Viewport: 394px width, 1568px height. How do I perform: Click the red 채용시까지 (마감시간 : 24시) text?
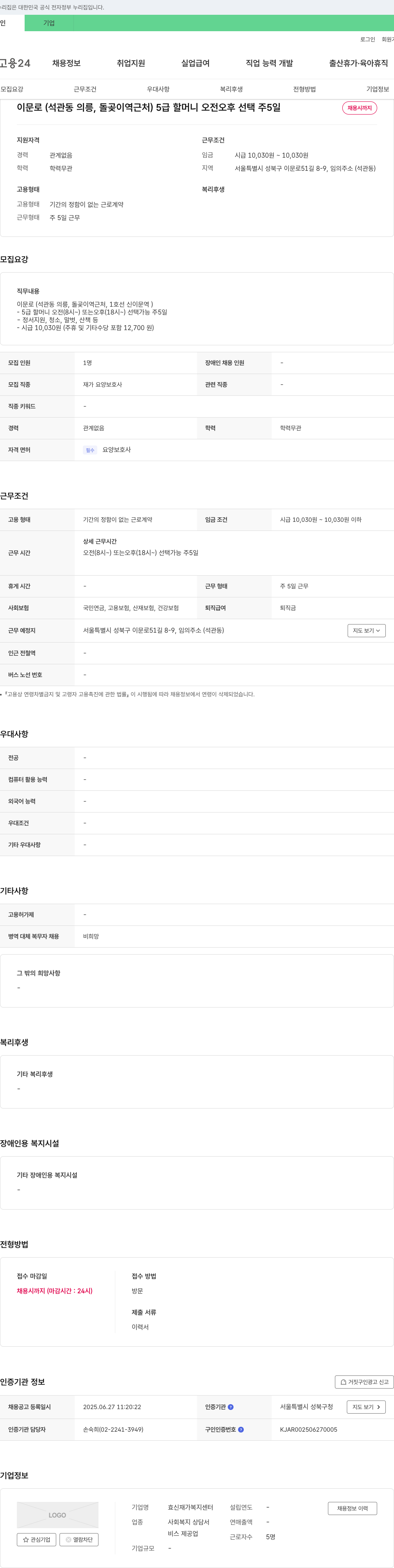click(55, 1290)
